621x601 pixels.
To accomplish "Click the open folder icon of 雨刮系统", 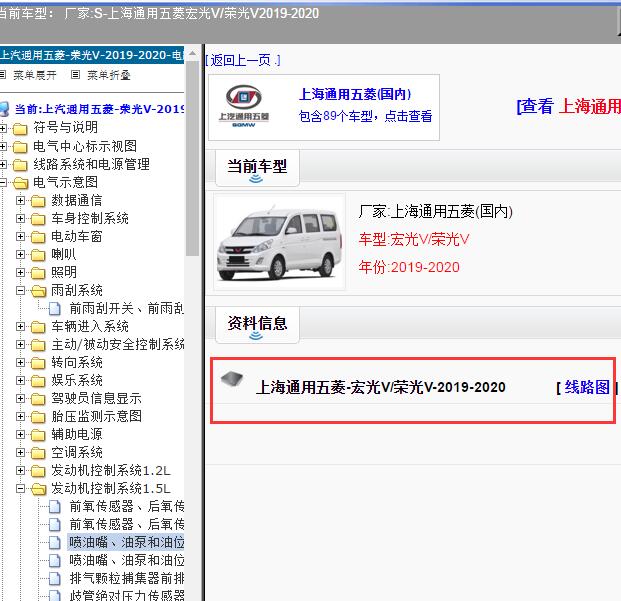I will [x=38, y=291].
